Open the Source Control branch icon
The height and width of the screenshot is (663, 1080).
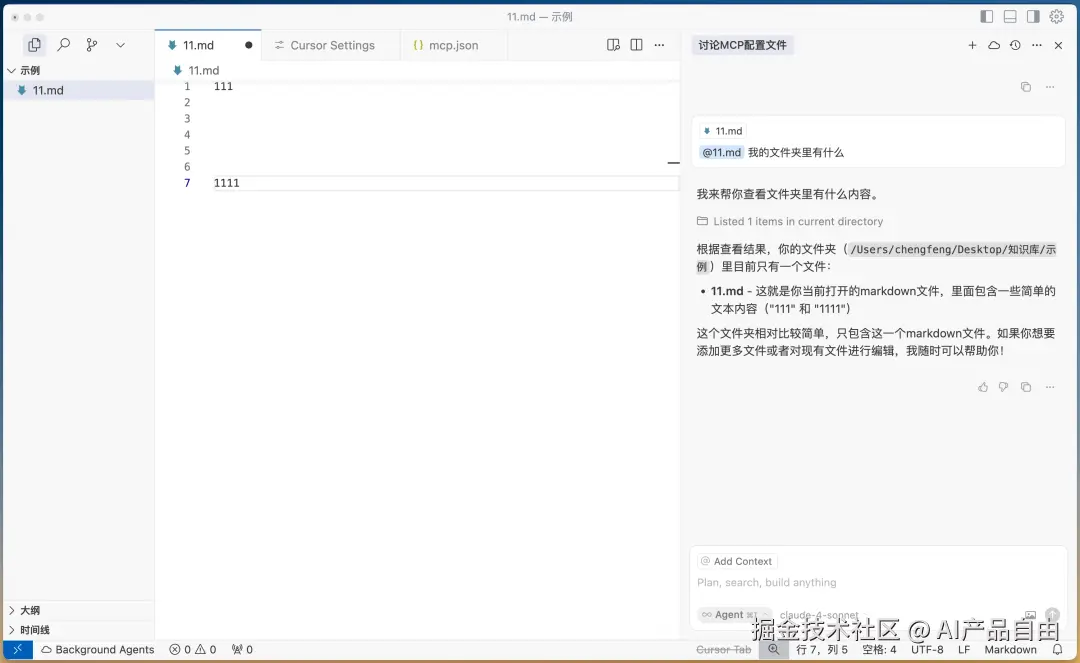[92, 45]
